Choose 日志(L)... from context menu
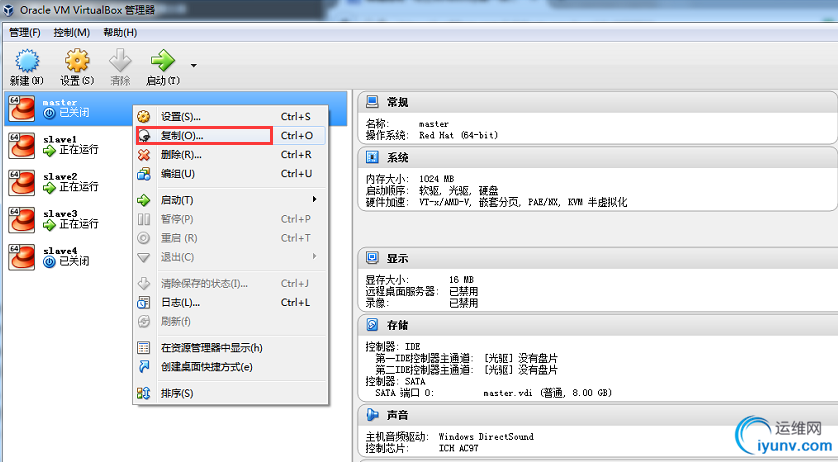This screenshot has height=462, width=838. (x=230, y=303)
